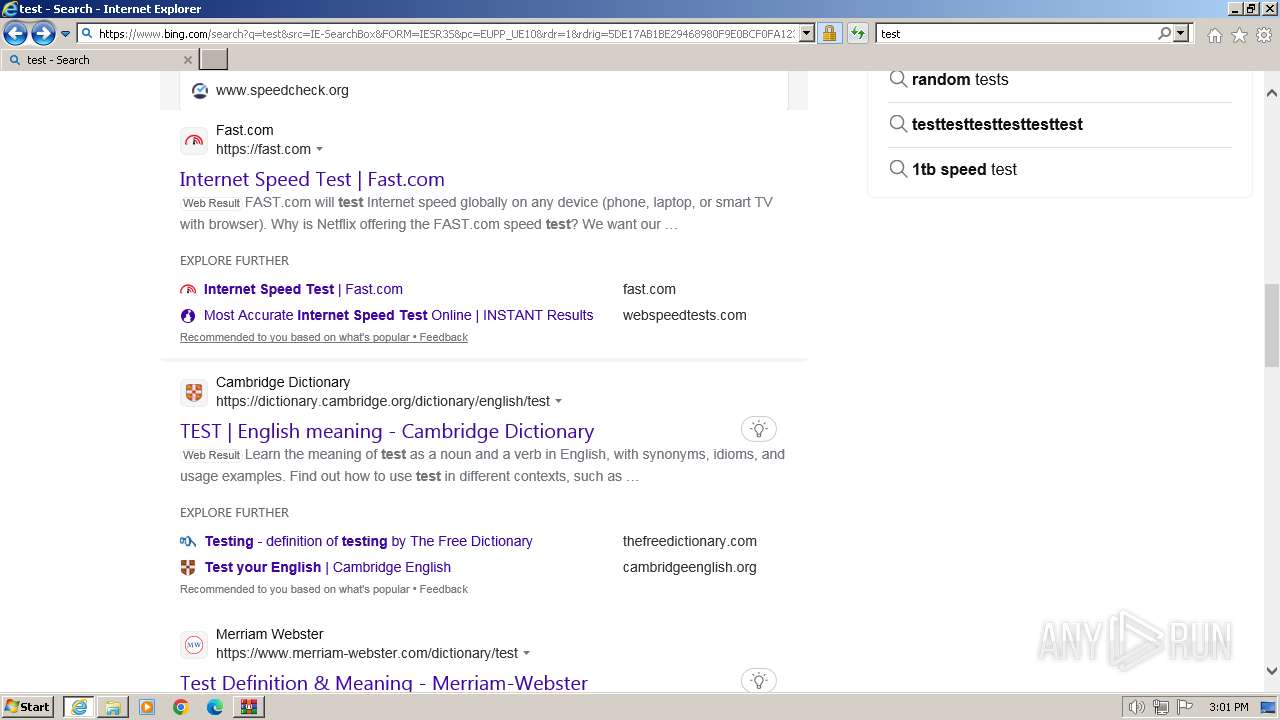Screen dimensions: 1280x720
Task: Open the Windows Start button
Action: [28, 707]
